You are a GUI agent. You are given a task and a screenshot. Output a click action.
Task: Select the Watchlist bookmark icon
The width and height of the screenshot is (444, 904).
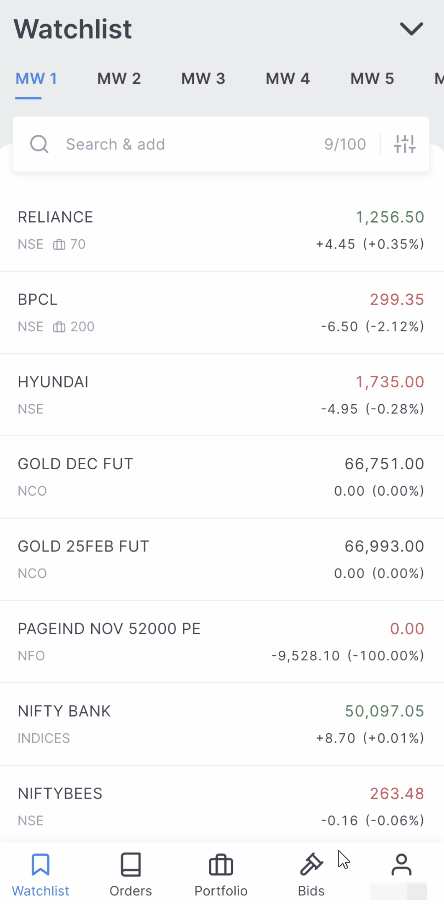[x=40, y=865]
